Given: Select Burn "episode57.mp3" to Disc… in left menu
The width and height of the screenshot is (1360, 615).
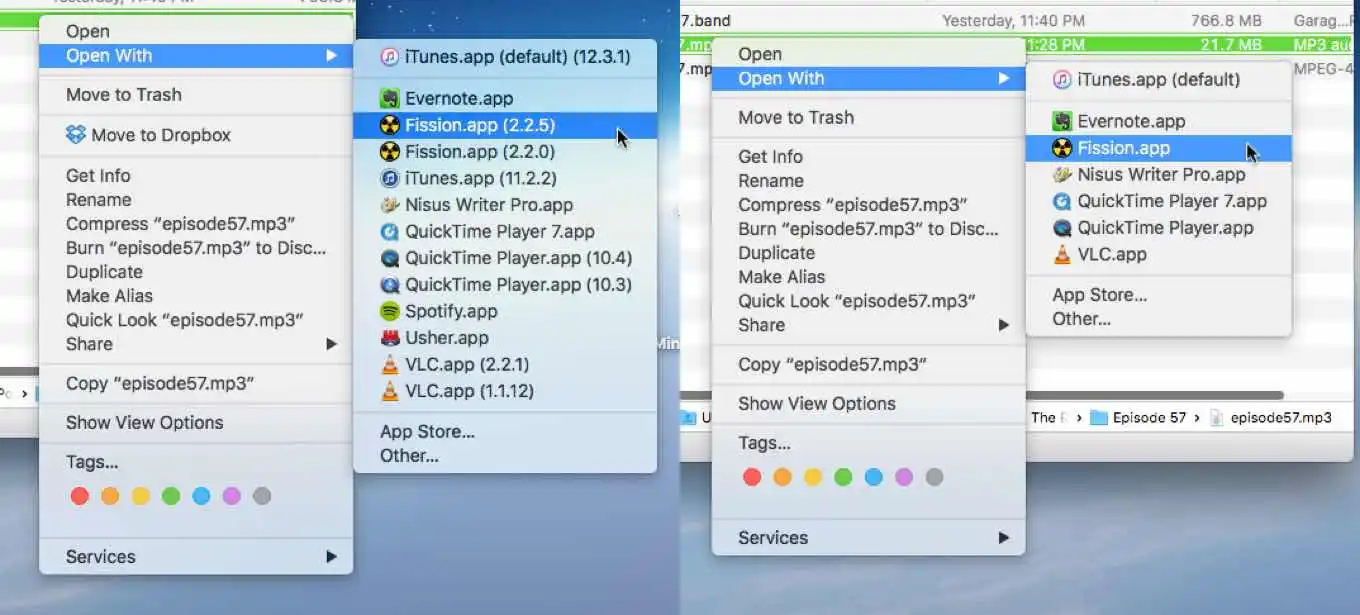Looking at the screenshot, I should (196, 248).
